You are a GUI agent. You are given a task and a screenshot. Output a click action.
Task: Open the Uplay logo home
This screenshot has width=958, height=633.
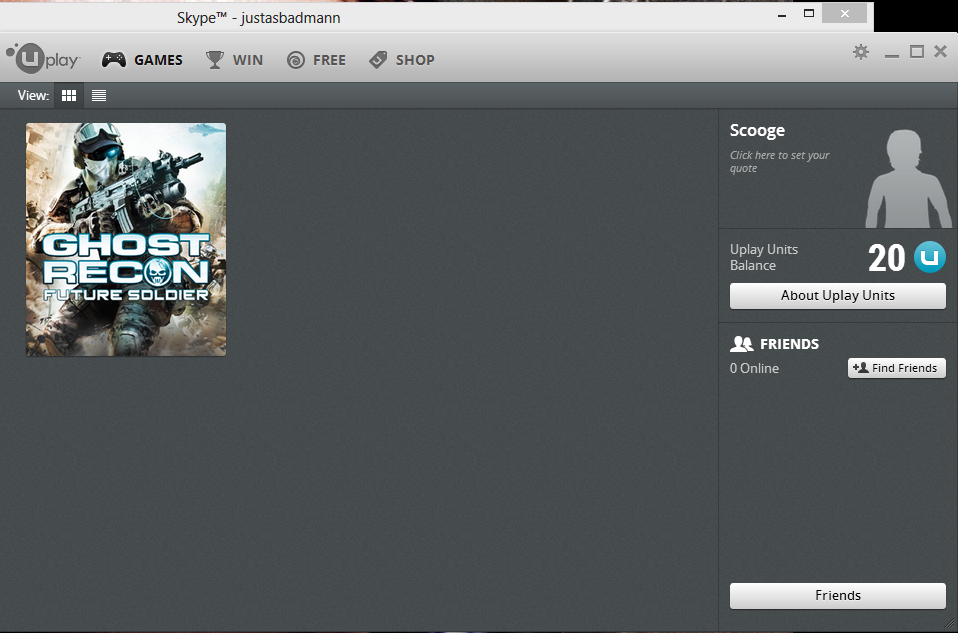click(x=43, y=59)
